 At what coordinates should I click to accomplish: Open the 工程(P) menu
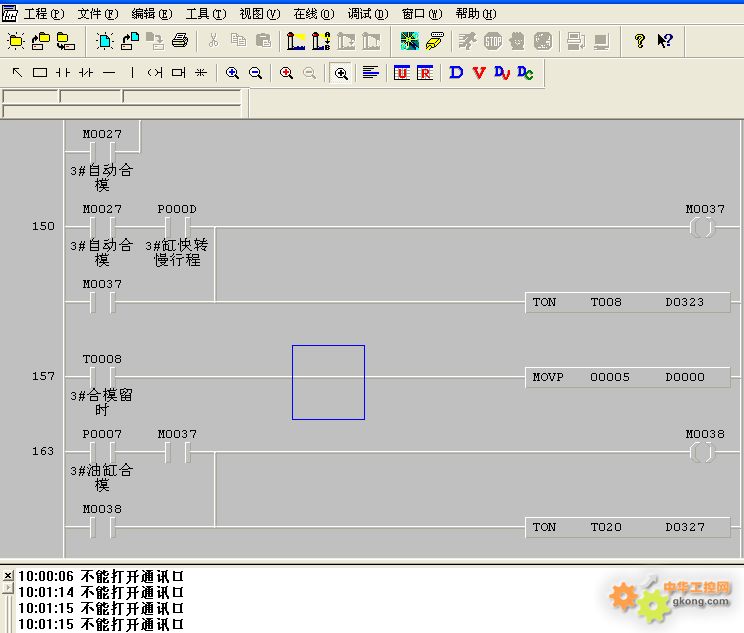pyautogui.click(x=44, y=14)
